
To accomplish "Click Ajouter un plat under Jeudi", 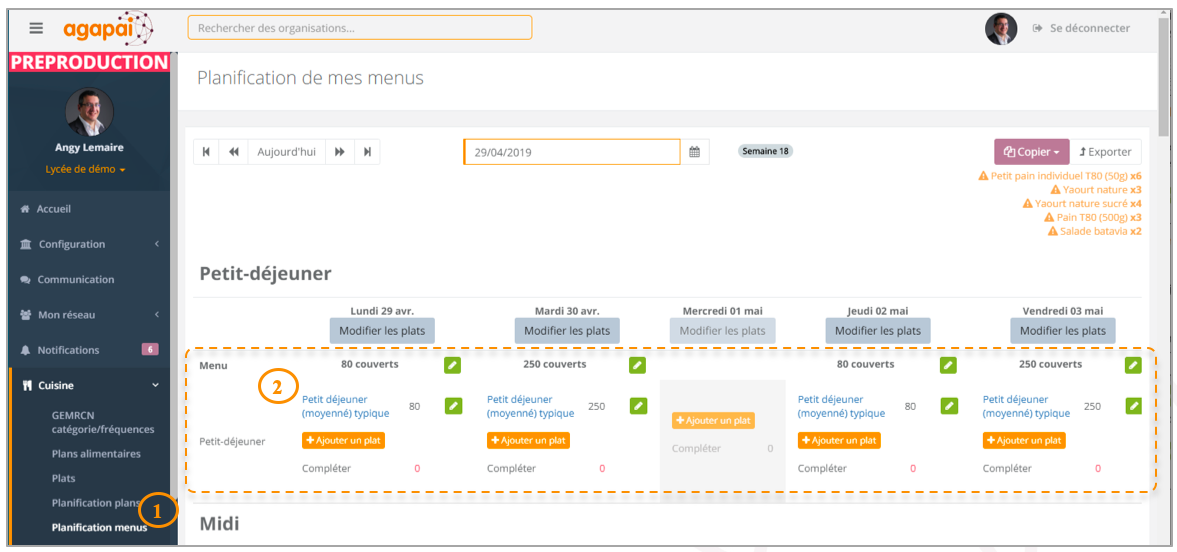I will [839, 440].
